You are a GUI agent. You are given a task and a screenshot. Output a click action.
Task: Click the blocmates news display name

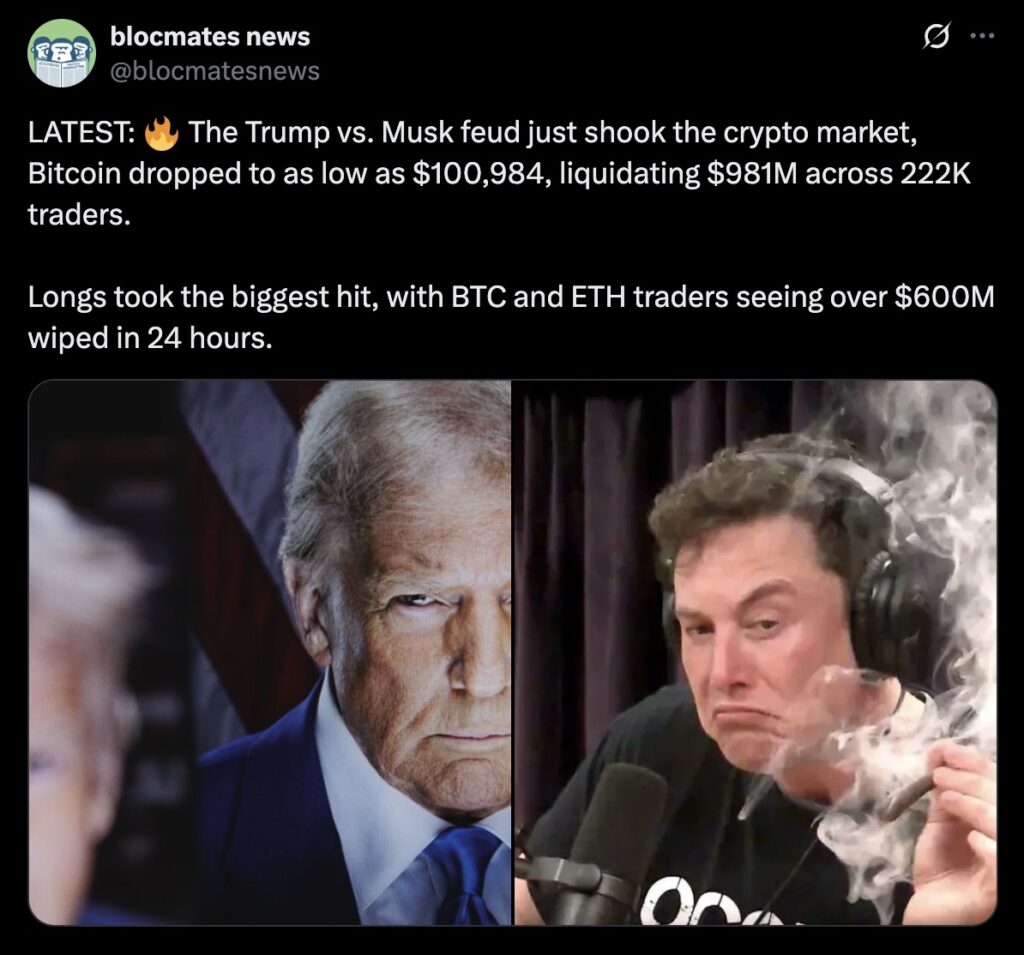(x=210, y=37)
